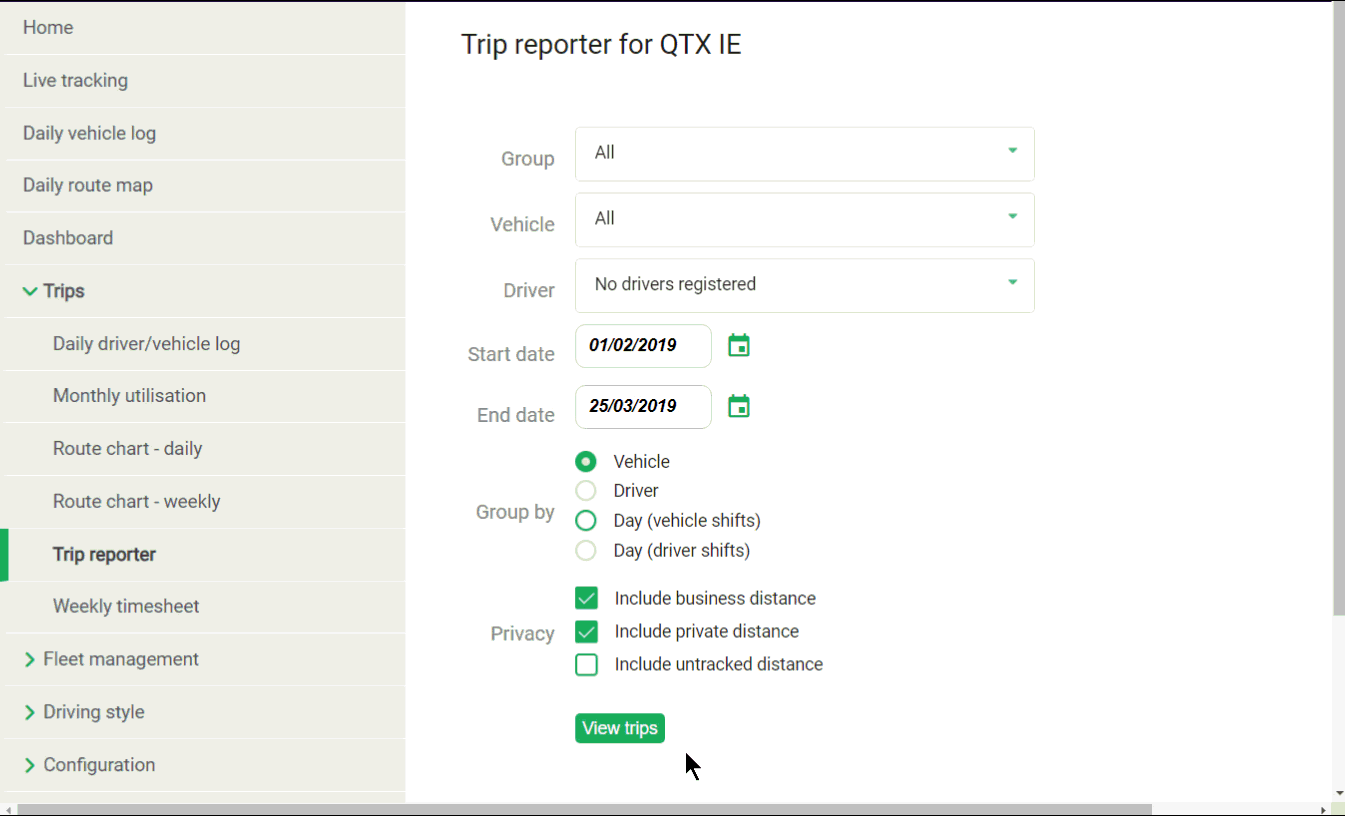Image resolution: width=1345 pixels, height=816 pixels.
Task: Click the End date input field
Action: (x=643, y=407)
